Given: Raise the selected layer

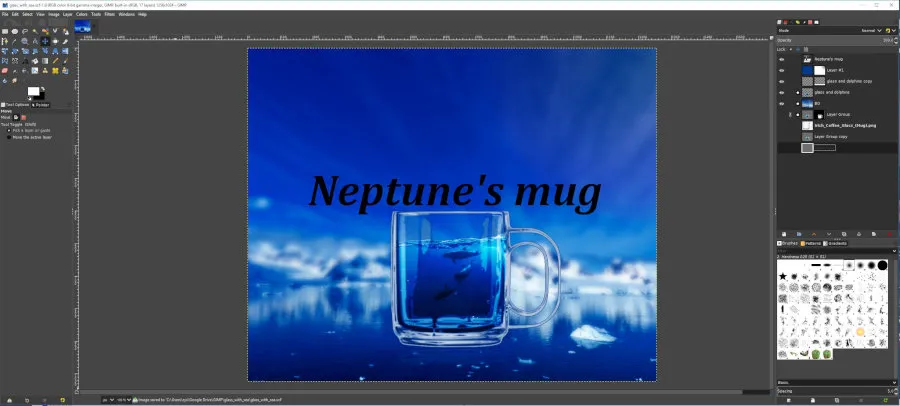Looking at the screenshot, I should (814, 234).
